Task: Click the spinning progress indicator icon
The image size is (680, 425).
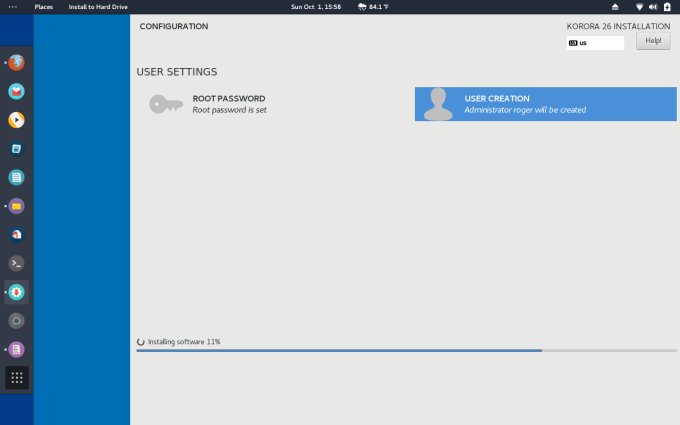Action: click(x=141, y=342)
